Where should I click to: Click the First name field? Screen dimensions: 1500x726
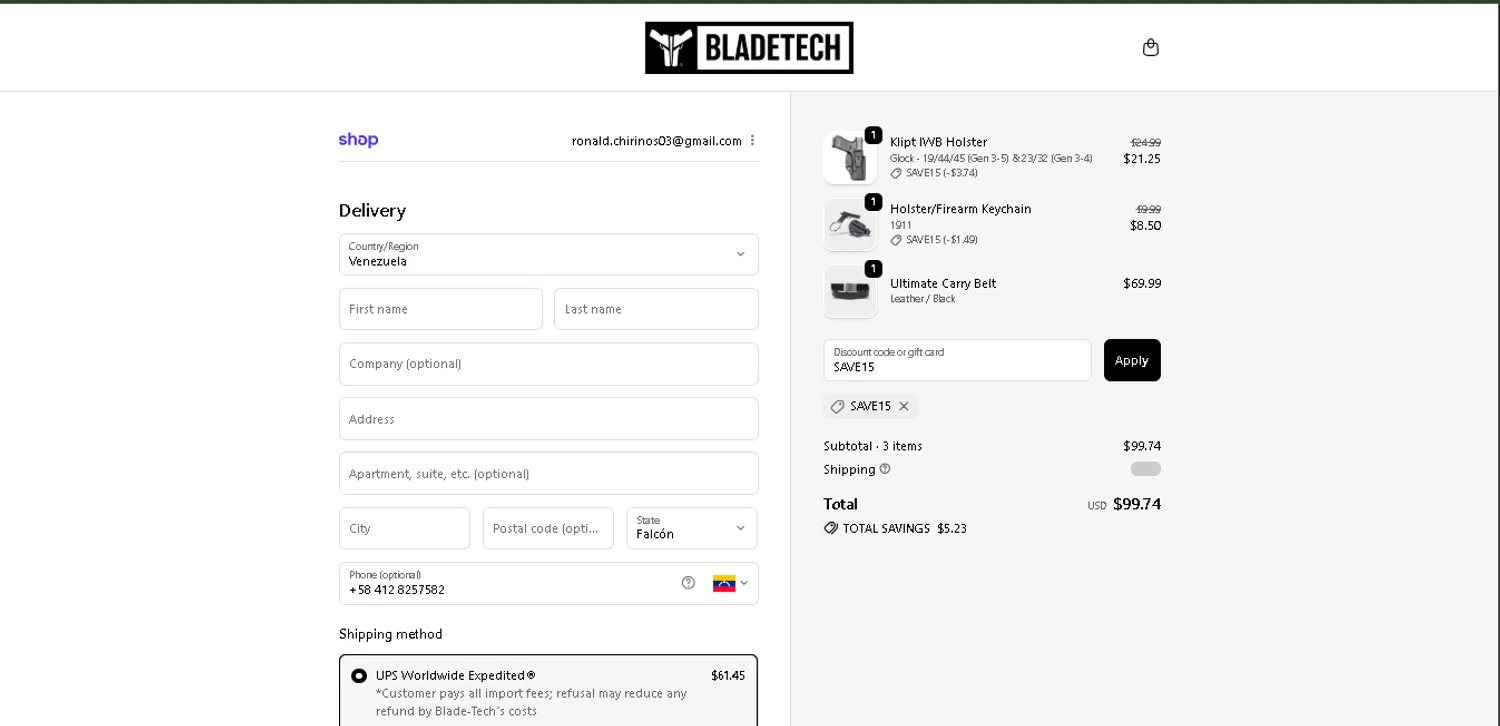coord(441,309)
